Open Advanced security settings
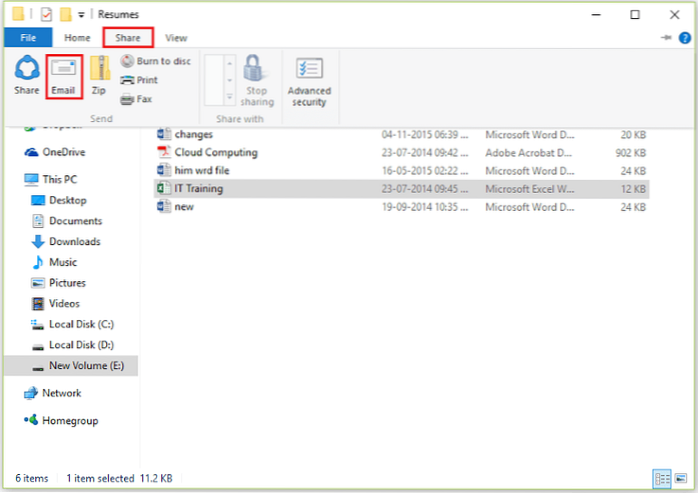 pos(309,80)
